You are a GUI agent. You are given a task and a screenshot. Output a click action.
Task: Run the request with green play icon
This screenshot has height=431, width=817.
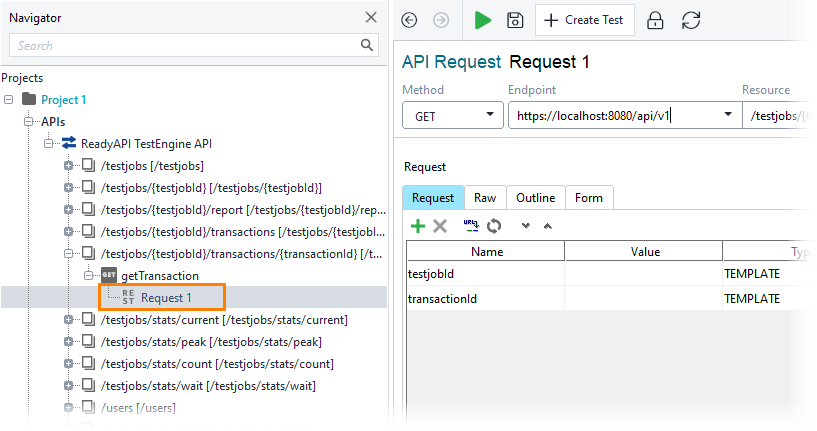(483, 20)
